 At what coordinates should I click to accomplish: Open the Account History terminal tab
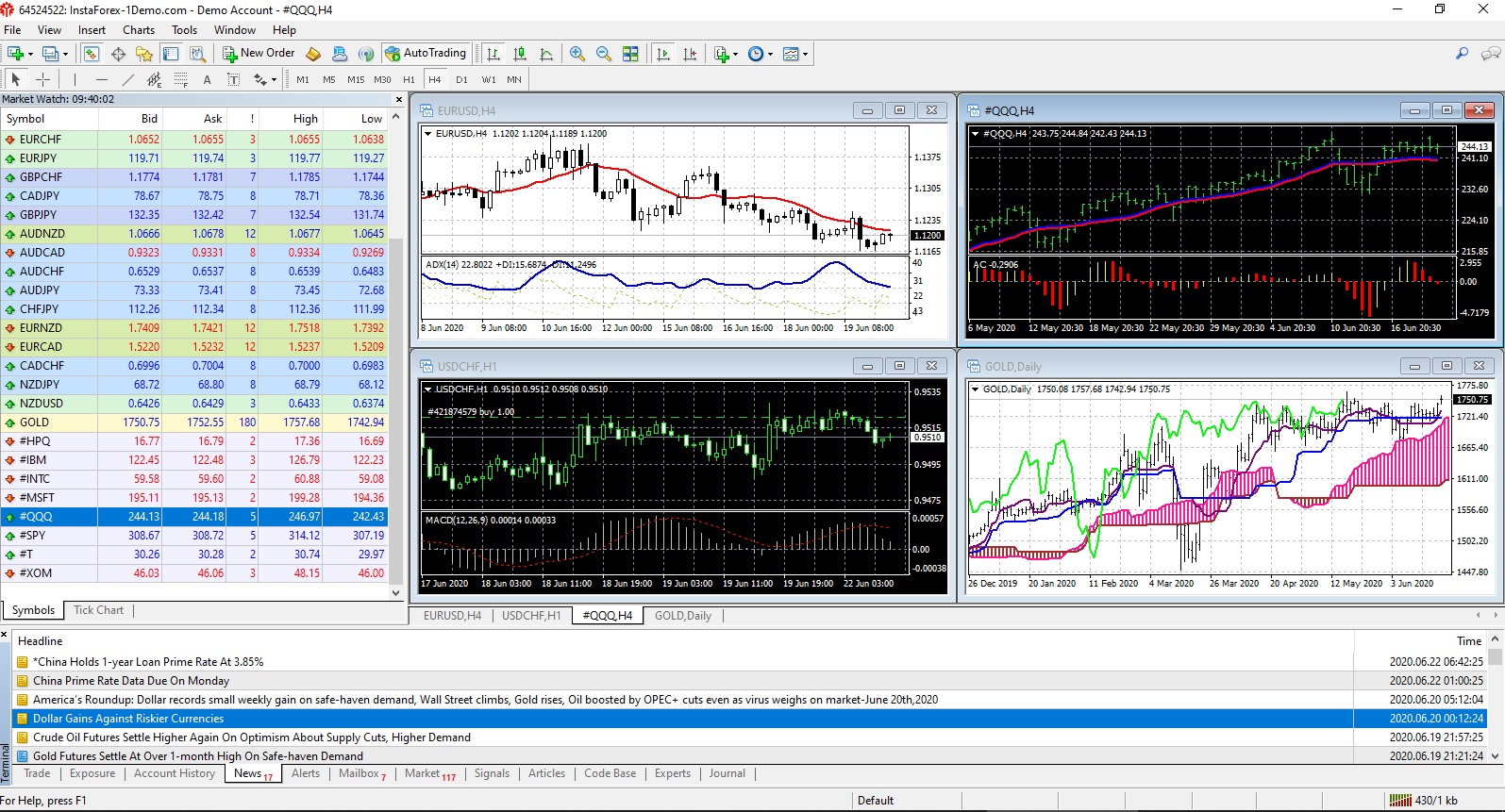point(175,773)
